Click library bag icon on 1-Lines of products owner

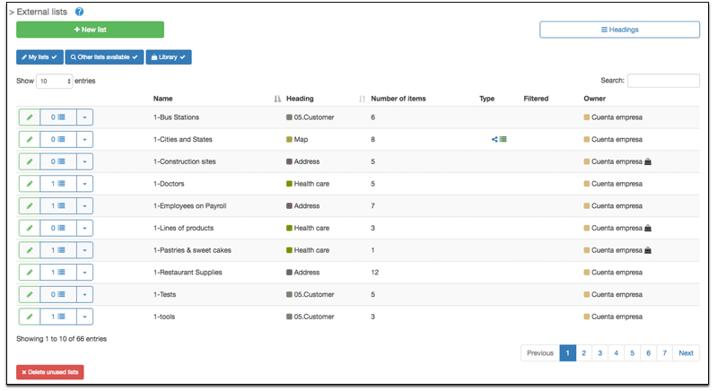pos(648,228)
